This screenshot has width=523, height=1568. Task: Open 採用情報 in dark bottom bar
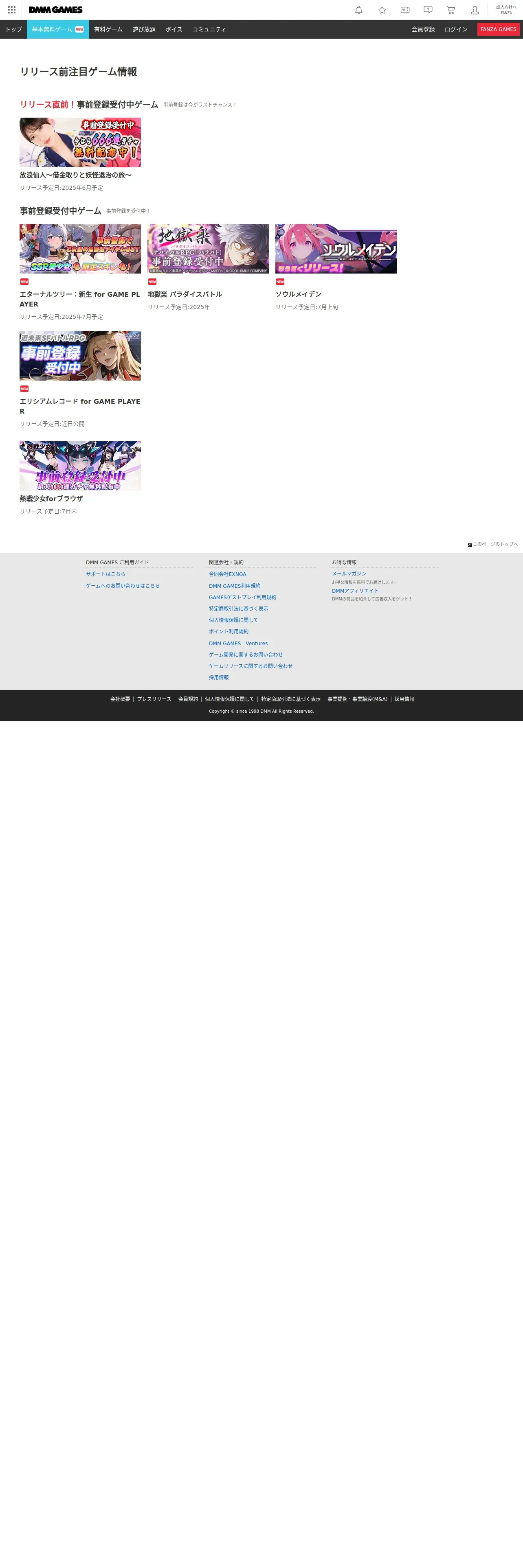click(x=404, y=699)
